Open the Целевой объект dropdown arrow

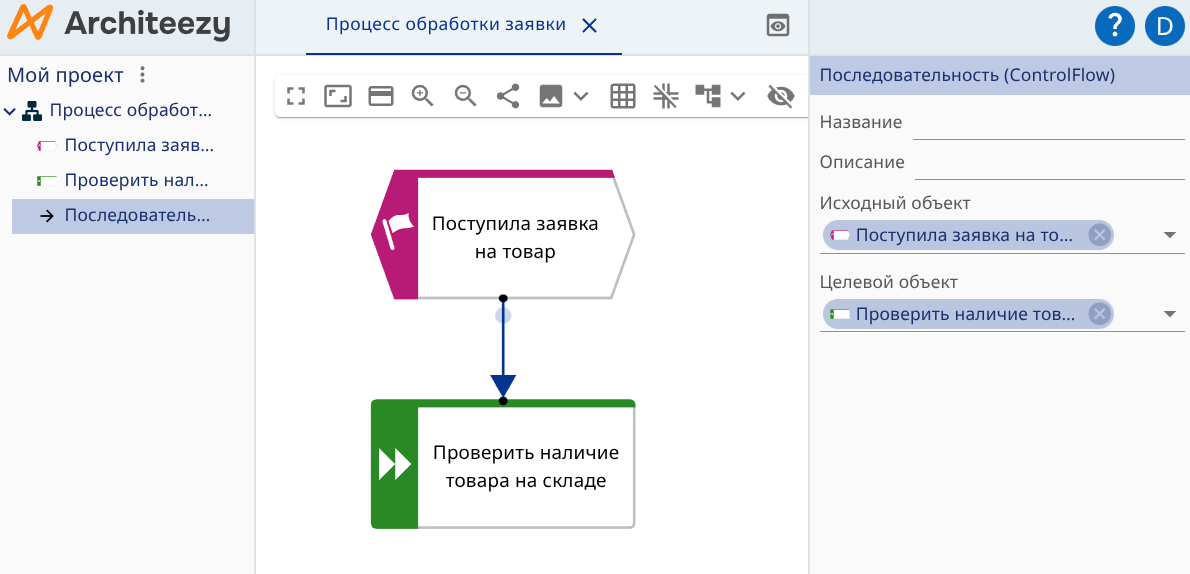(x=1170, y=314)
